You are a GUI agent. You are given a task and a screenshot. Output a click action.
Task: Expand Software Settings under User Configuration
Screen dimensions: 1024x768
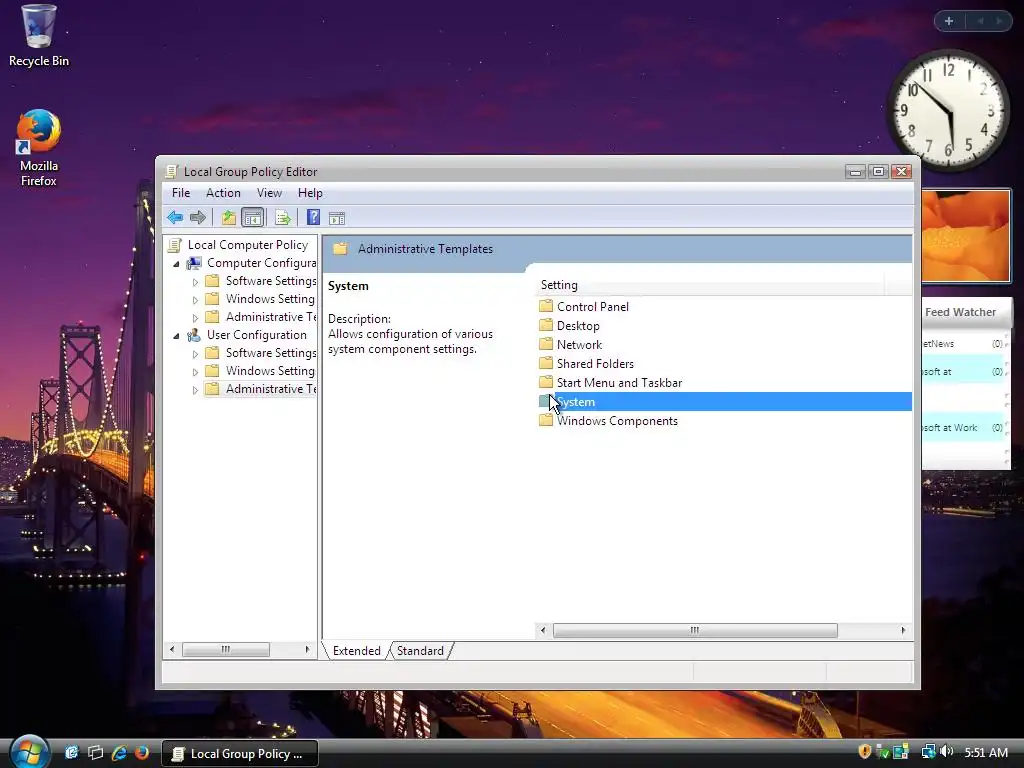point(195,354)
